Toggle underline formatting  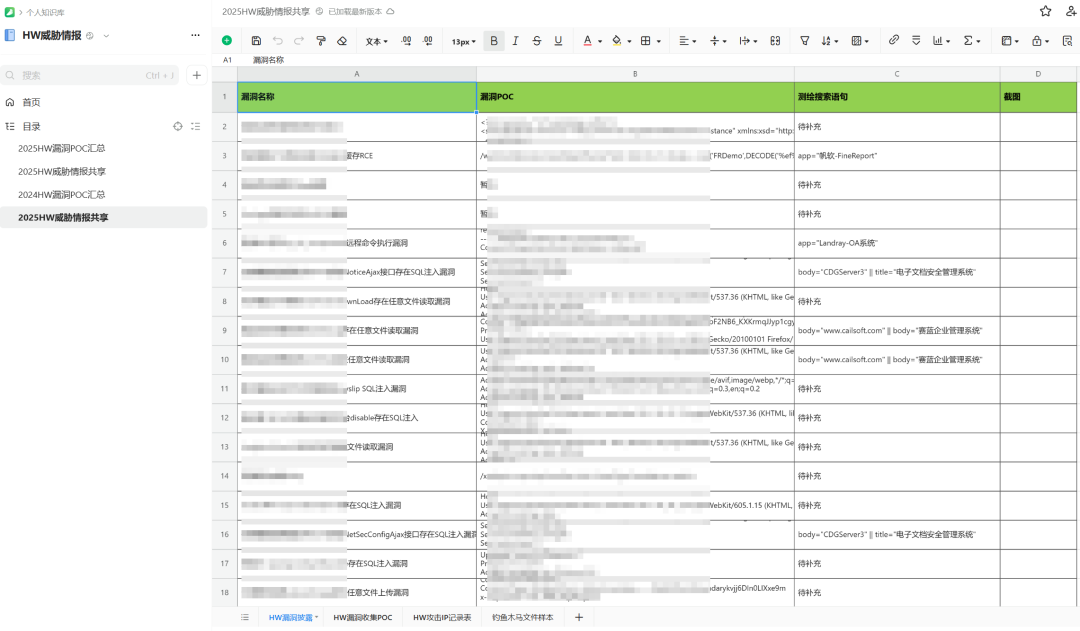[x=558, y=41]
